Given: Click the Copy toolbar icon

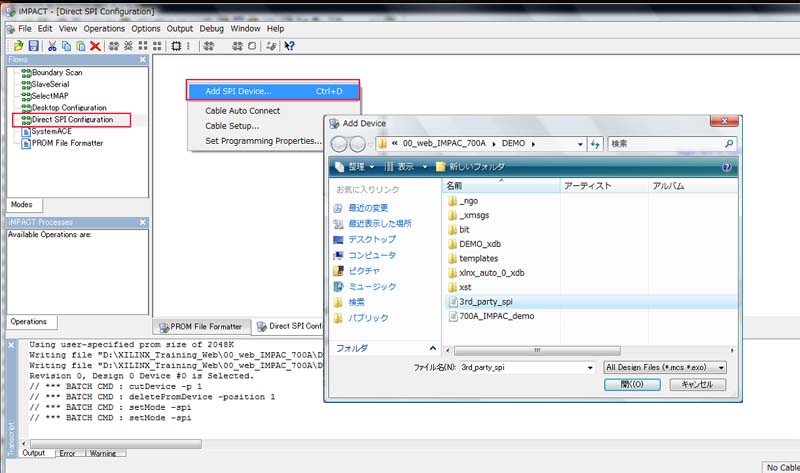Looking at the screenshot, I should click(66, 46).
